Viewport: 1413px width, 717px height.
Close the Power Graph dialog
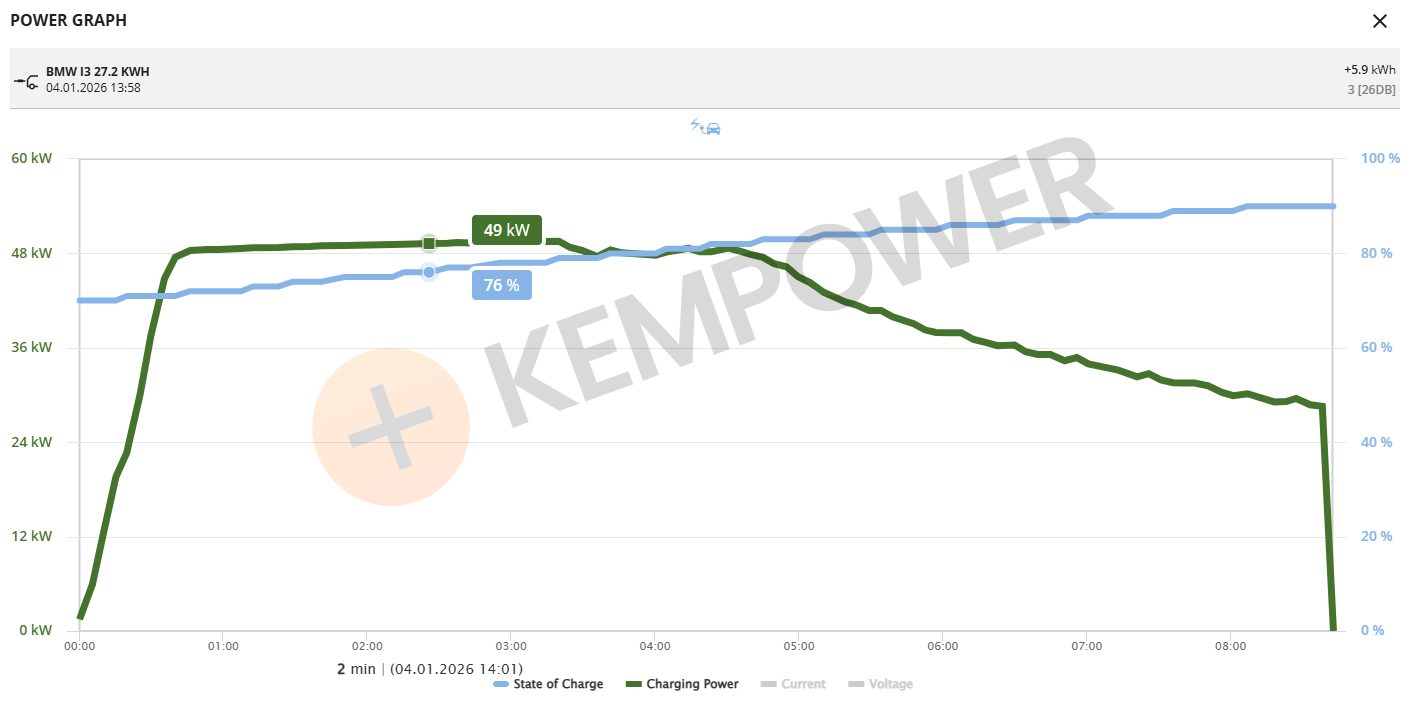1380,21
